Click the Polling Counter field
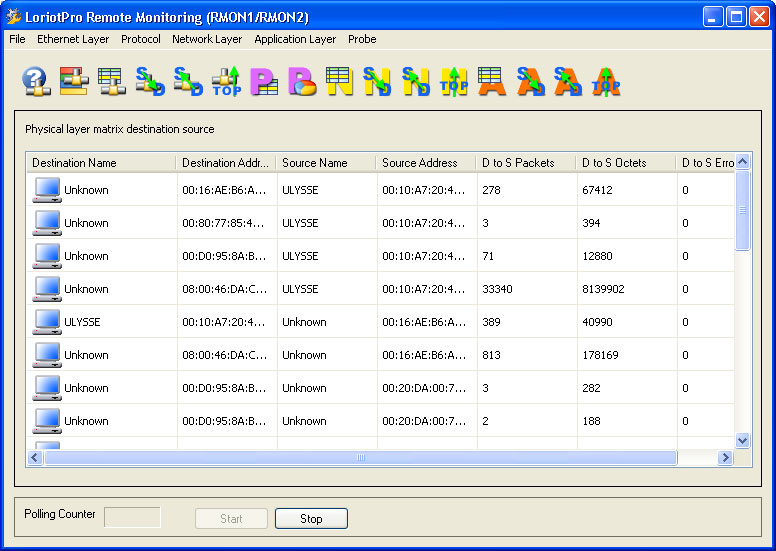Screen dimensions: 776x551 pyautogui.click(x=132, y=517)
